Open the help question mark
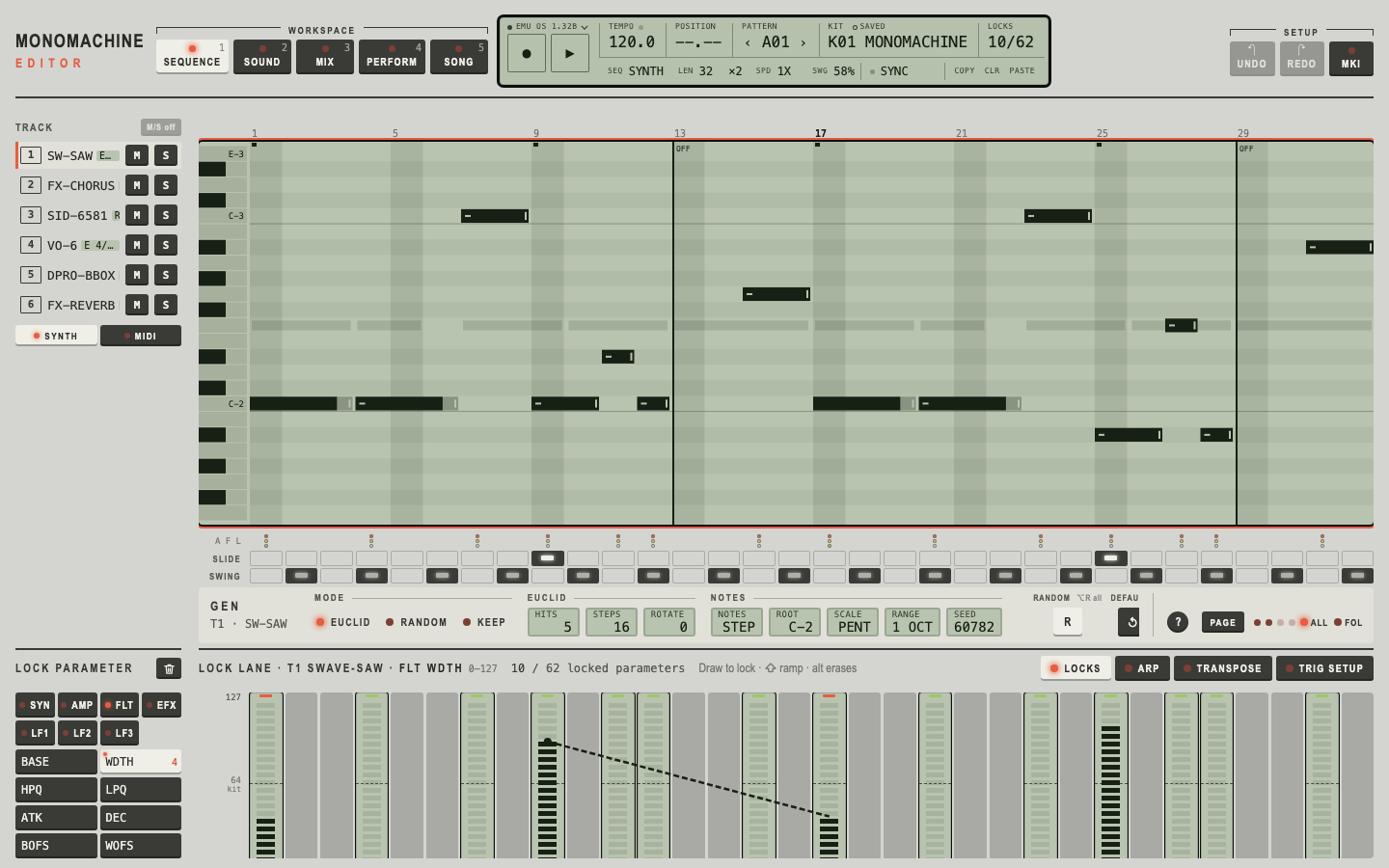1389x868 pixels. click(x=1178, y=622)
